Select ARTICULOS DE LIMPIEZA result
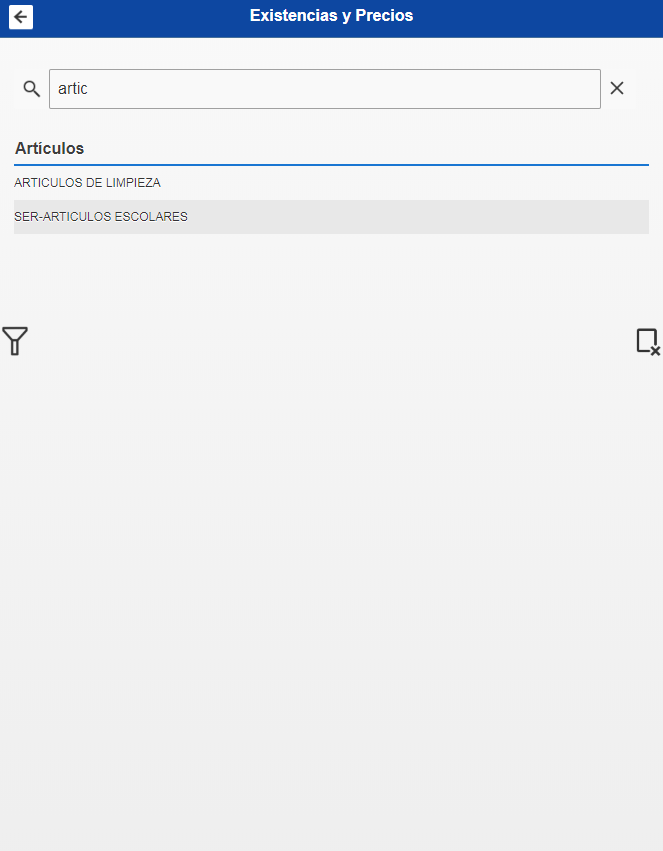663x851 pixels. point(331,183)
